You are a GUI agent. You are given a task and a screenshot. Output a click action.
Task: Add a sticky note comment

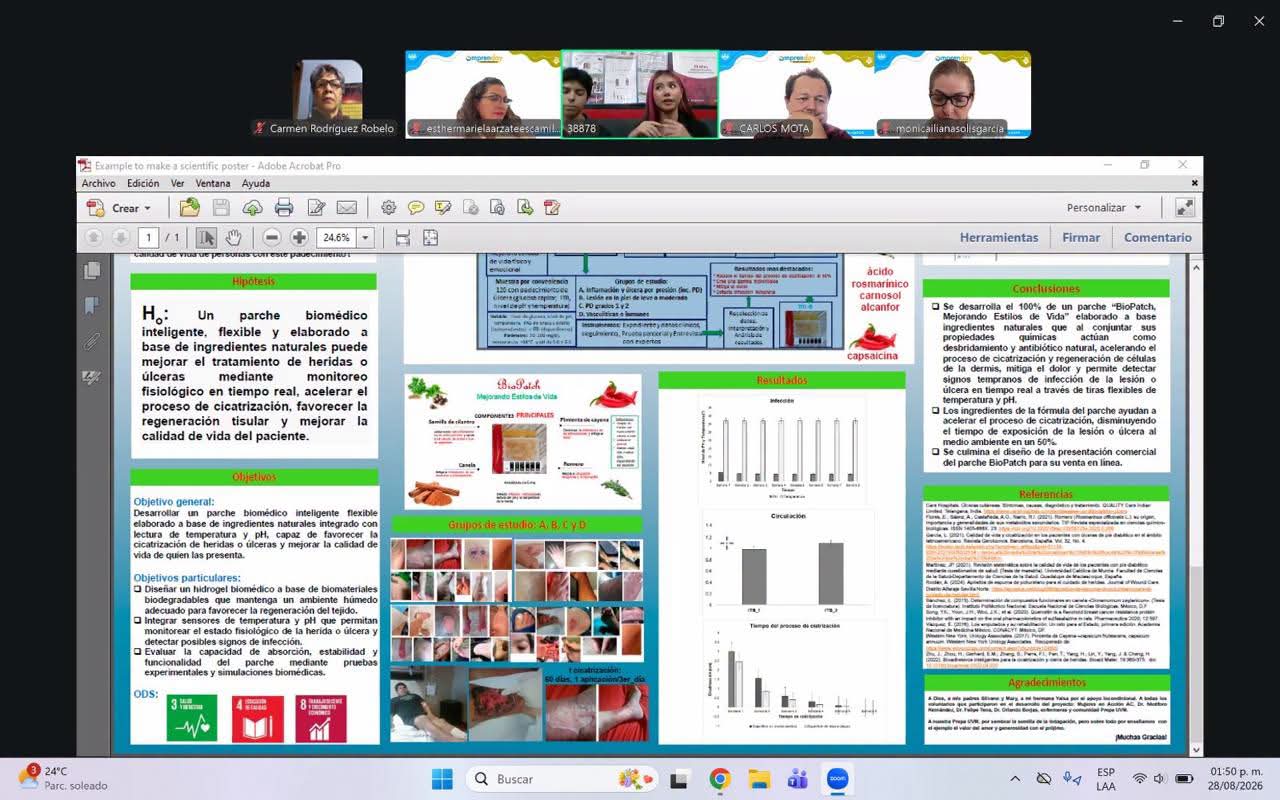click(416, 207)
